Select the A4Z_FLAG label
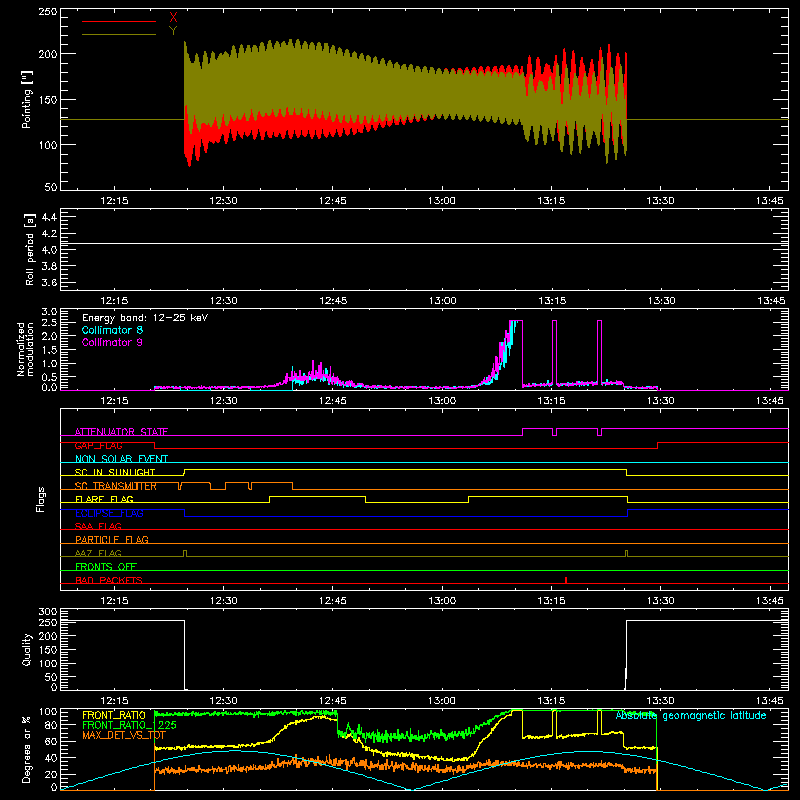Image resolution: width=800 pixels, height=800 pixels. 98,553
